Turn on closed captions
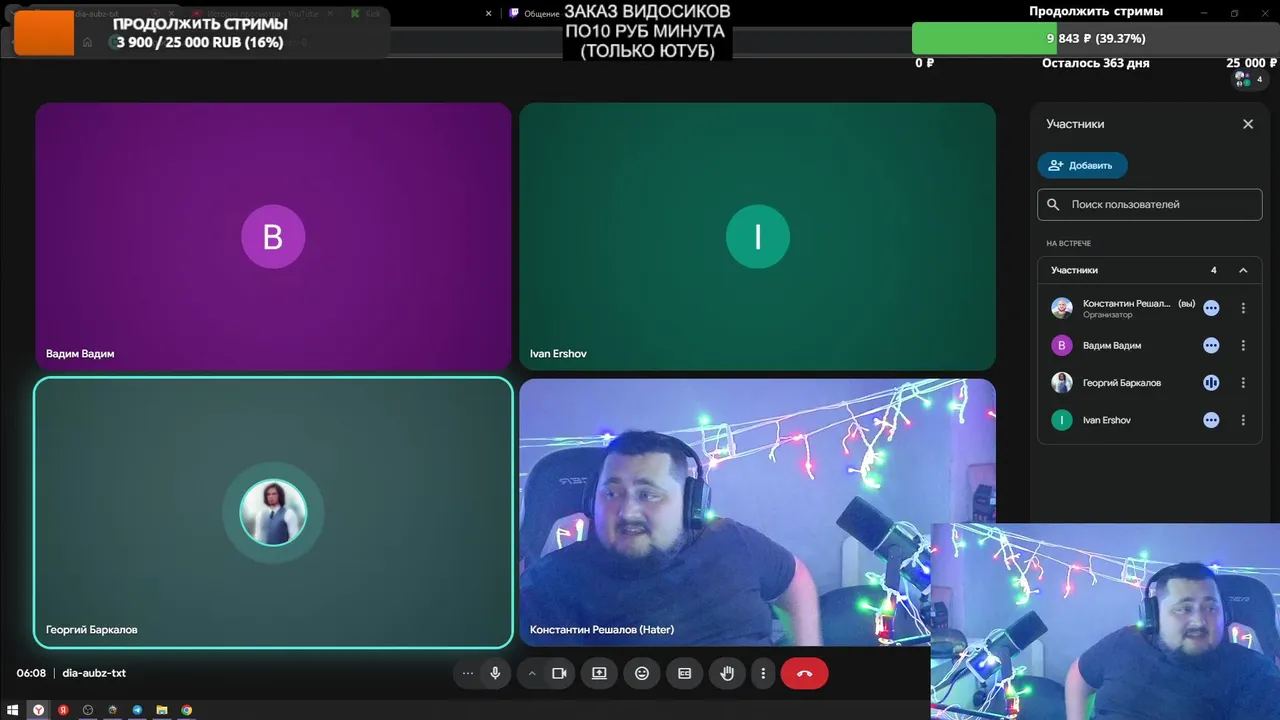This screenshot has height=720, width=1280. coord(685,673)
